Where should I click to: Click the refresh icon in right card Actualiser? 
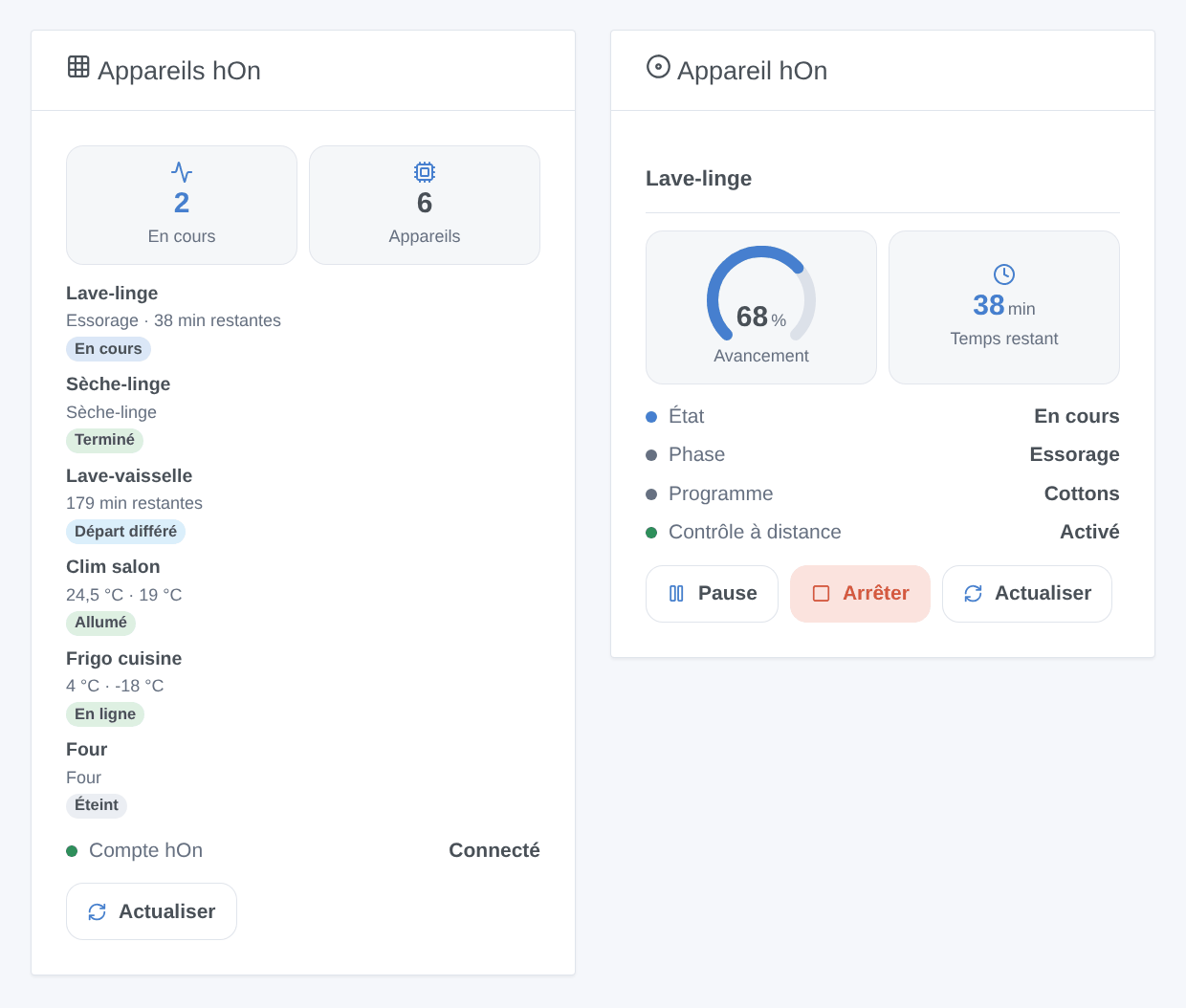point(973,594)
